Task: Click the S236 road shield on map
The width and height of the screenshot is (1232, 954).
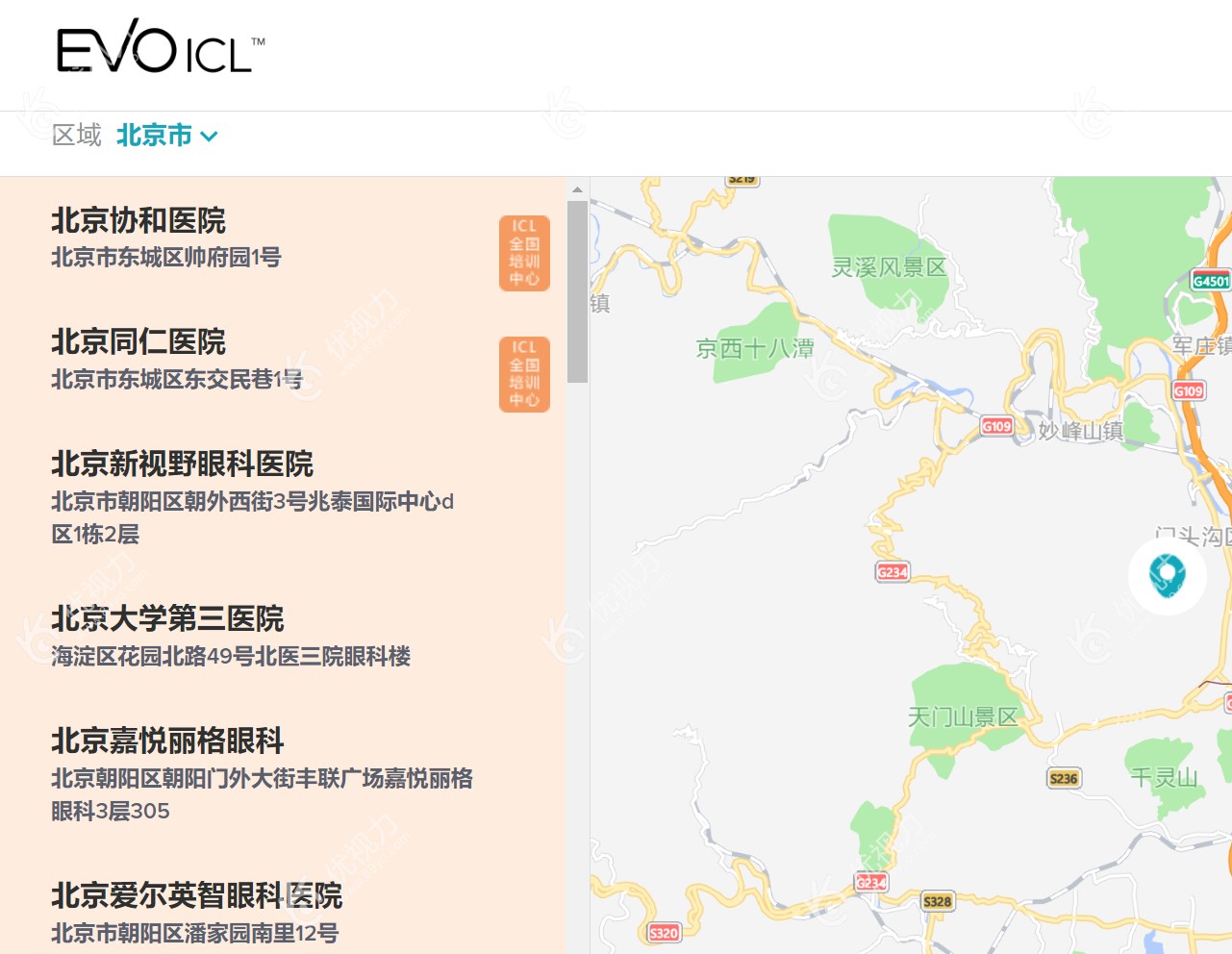Action: (x=1064, y=779)
